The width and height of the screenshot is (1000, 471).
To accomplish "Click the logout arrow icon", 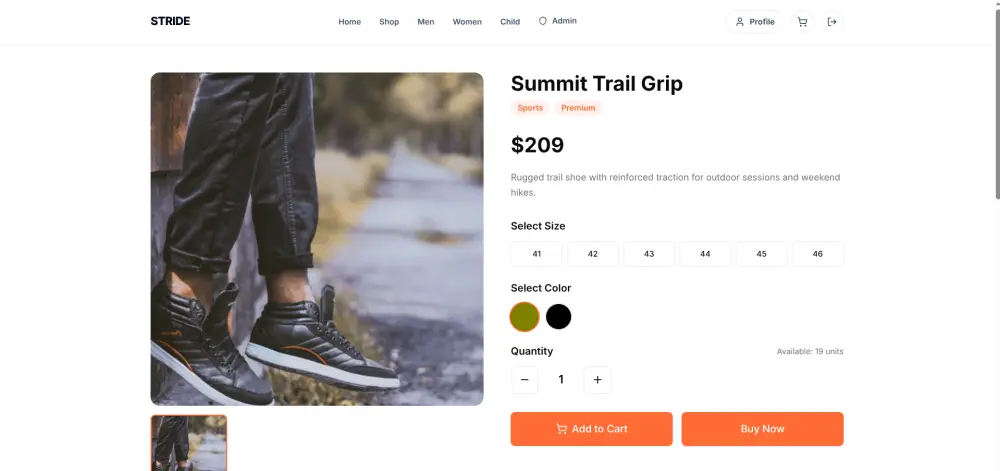I will tap(832, 22).
